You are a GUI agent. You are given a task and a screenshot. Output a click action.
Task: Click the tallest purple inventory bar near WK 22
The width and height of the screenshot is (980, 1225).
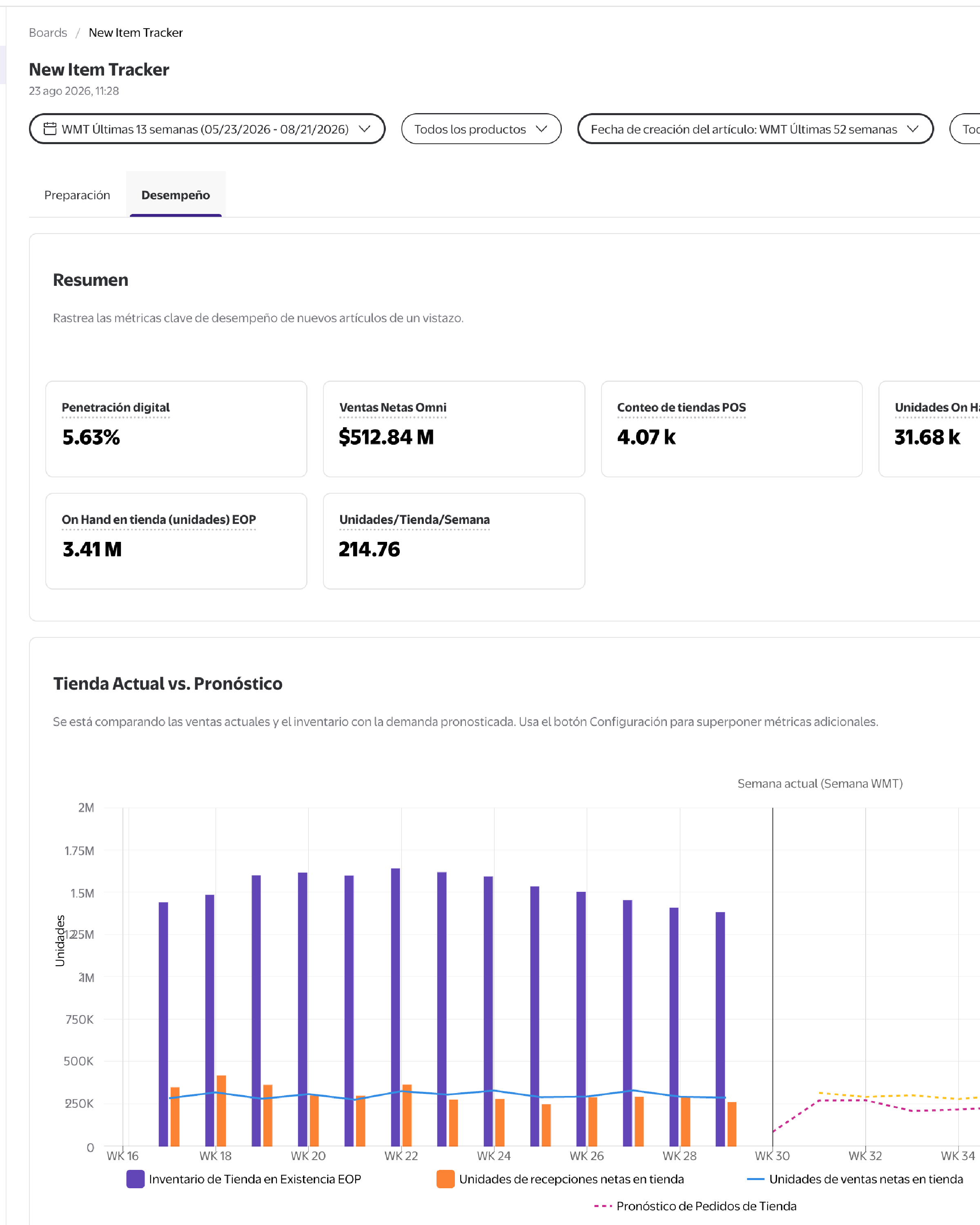tap(395, 1007)
